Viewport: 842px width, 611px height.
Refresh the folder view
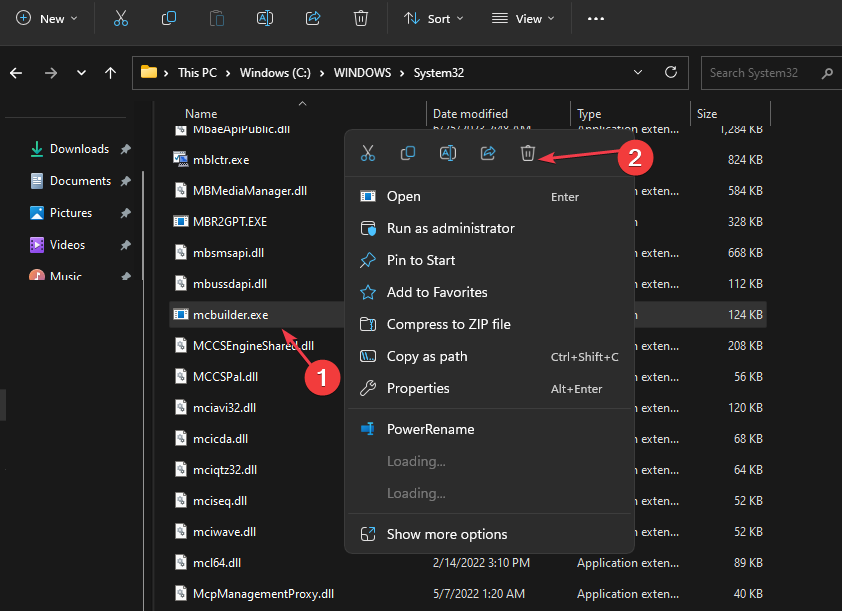coord(668,72)
